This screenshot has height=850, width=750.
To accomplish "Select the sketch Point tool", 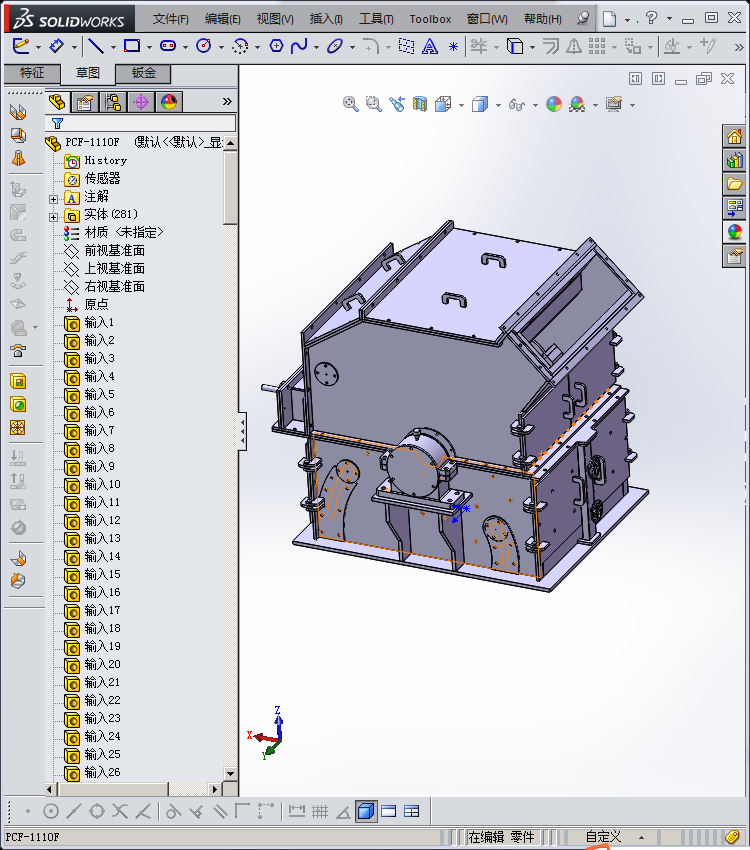I will coord(454,47).
